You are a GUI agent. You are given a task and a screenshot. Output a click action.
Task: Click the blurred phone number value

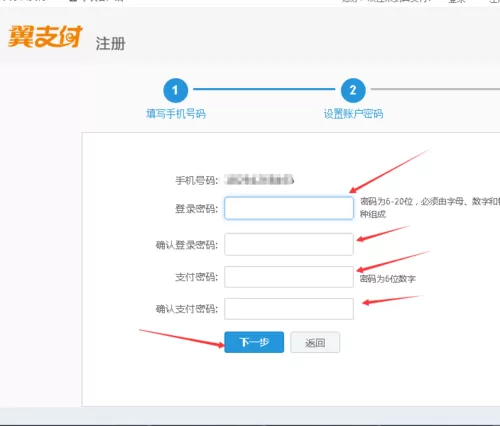coord(259,180)
